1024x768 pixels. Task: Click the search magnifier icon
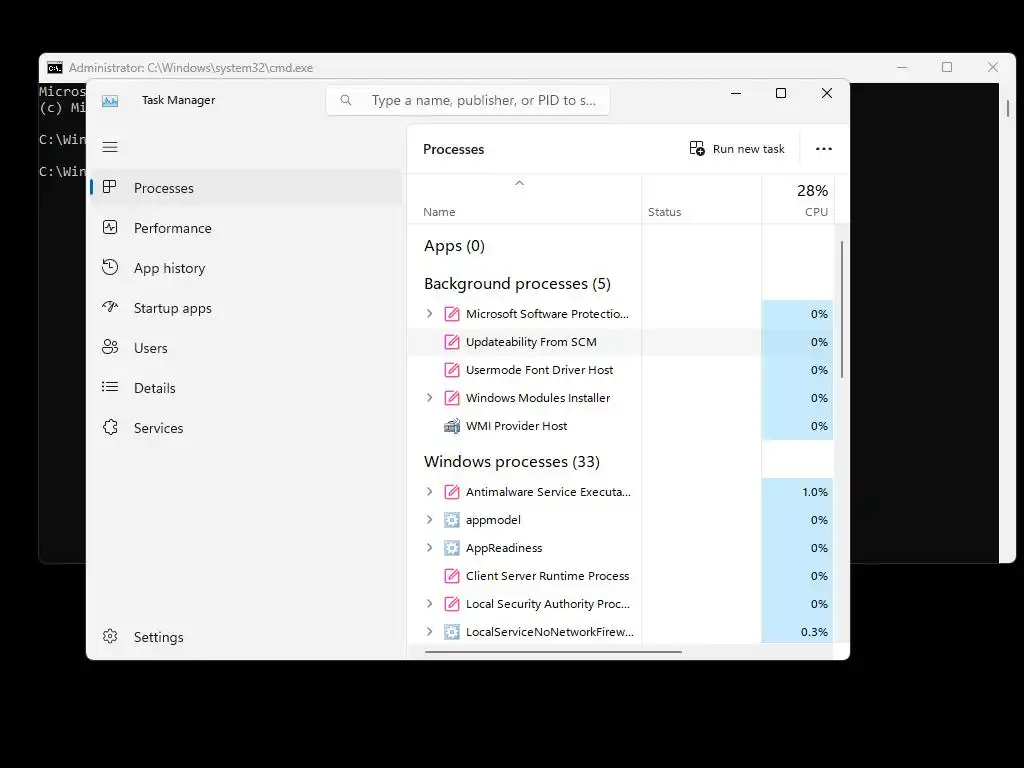pos(346,100)
